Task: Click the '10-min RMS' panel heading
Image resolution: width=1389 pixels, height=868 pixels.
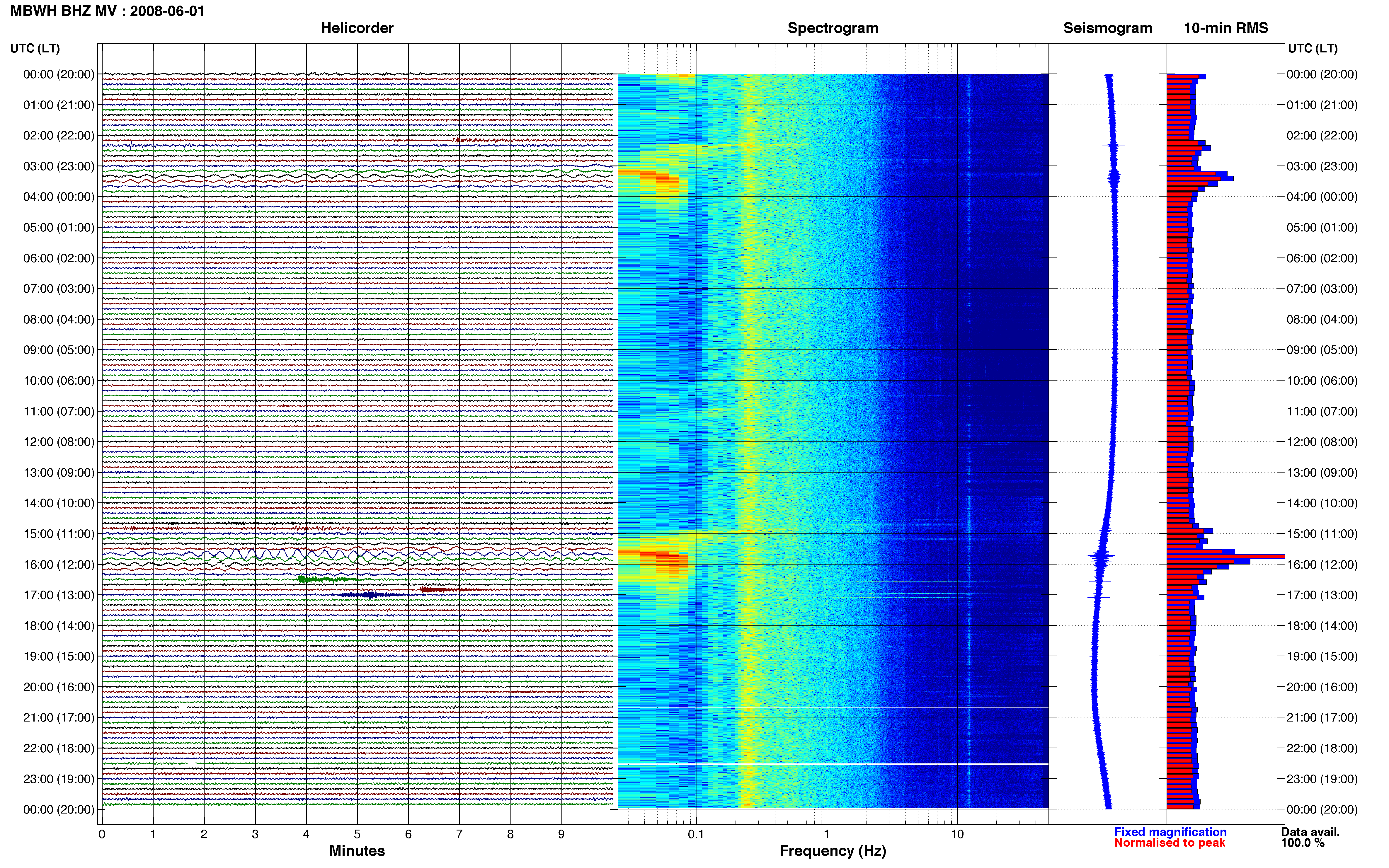Action: click(x=1225, y=28)
